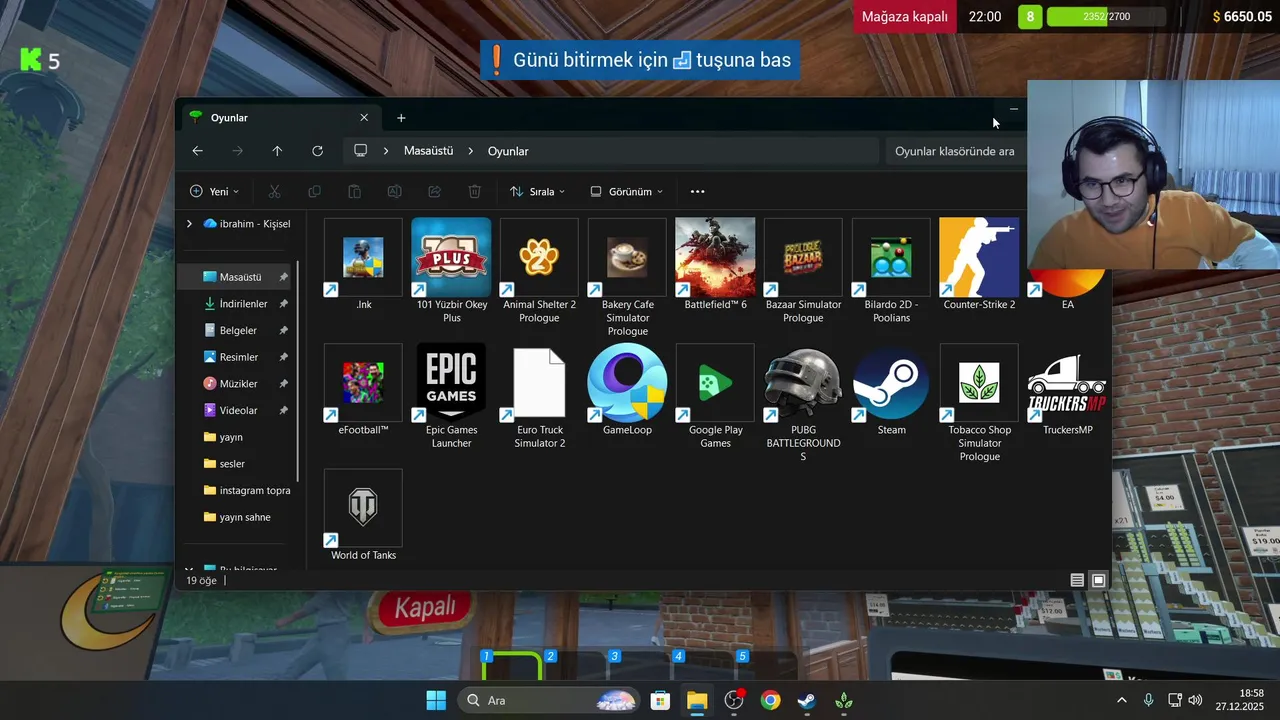Image resolution: width=1280 pixels, height=720 pixels.
Task: Select the Counter-Strike 2 shortcut
Action: 979,265
